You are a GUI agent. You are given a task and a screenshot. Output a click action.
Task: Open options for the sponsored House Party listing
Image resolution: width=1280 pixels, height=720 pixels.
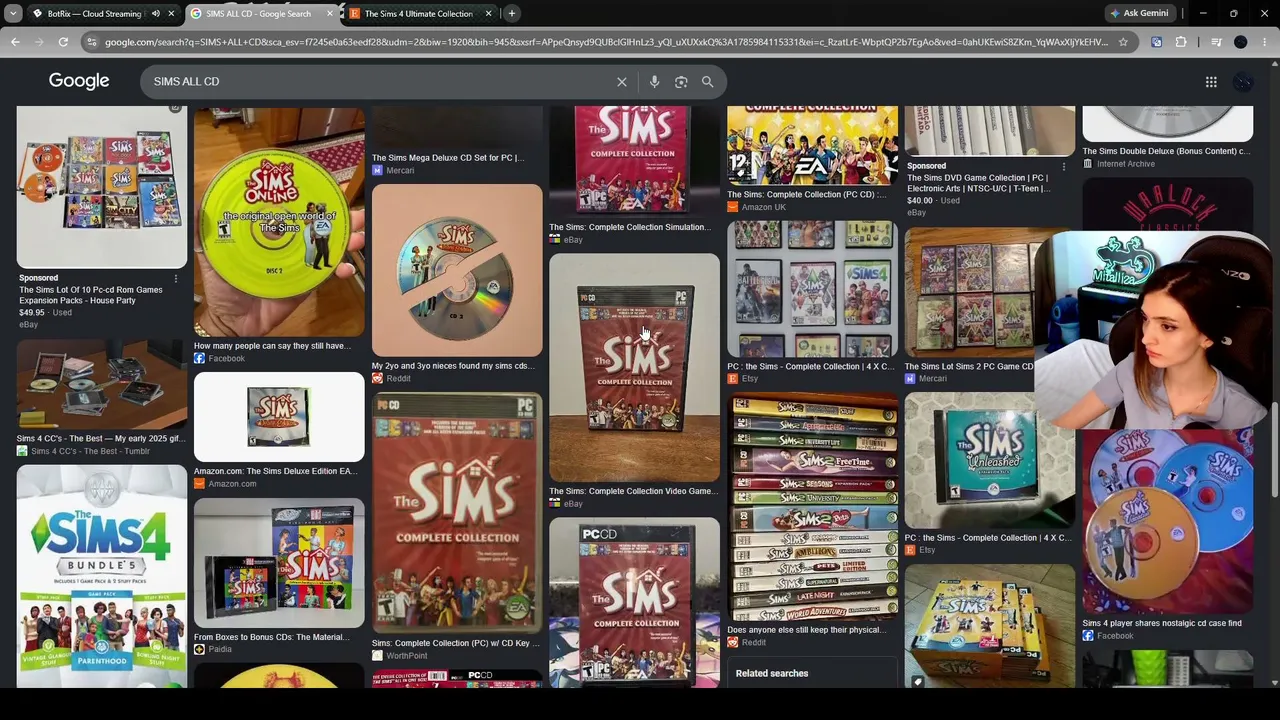(x=175, y=278)
